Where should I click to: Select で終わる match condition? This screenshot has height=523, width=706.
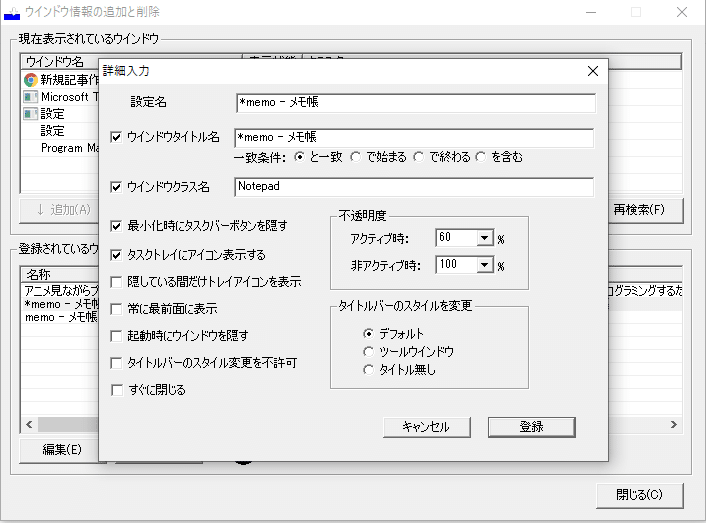click(x=419, y=157)
